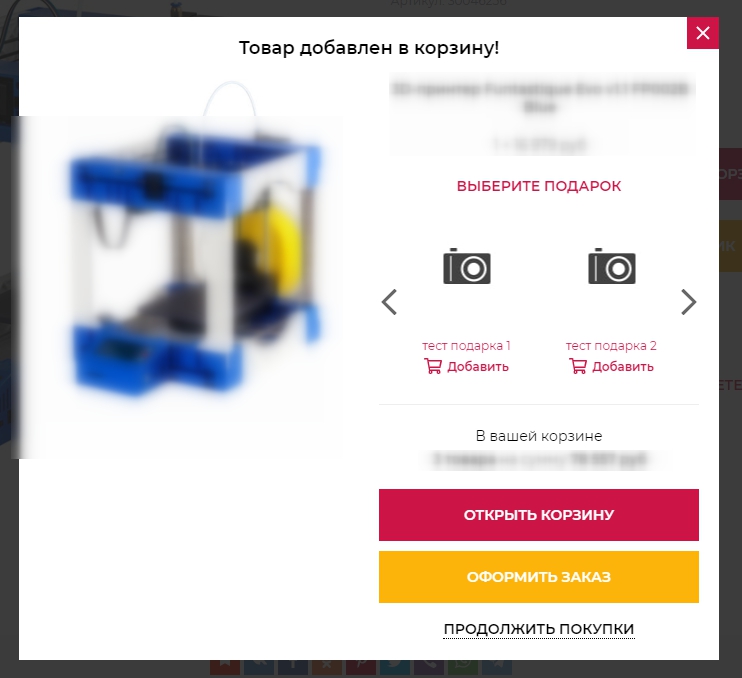742x678 pixels.
Task: Show next gift in carousel
Action: [x=689, y=302]
